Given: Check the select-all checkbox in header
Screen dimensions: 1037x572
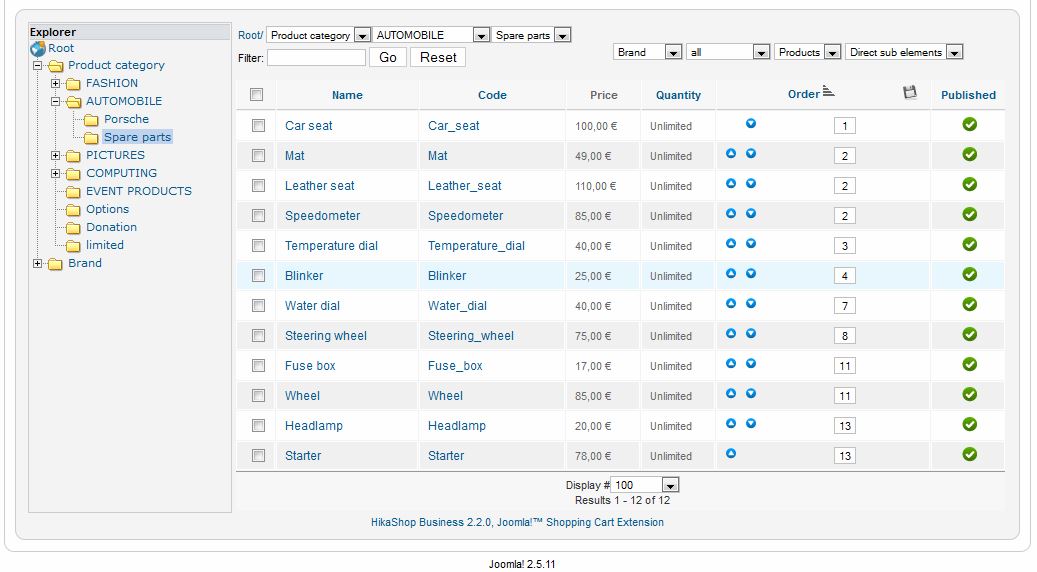Looking at the screenshot, I should tap(257, 95).
